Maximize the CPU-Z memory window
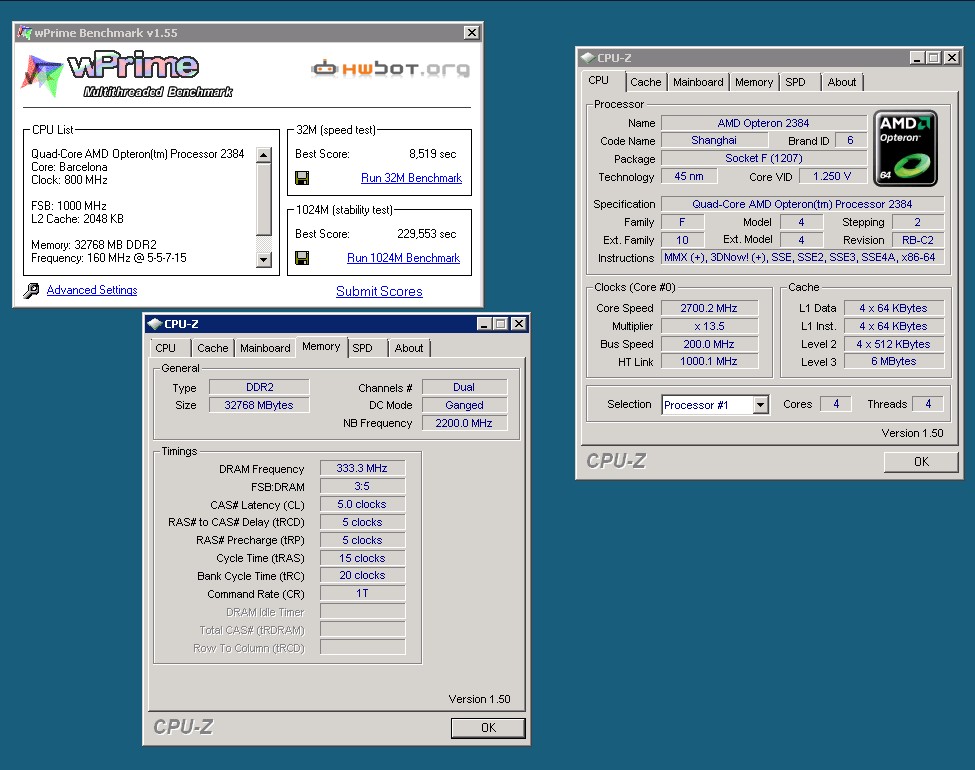The image size is (975, 770). pos(501,323)
